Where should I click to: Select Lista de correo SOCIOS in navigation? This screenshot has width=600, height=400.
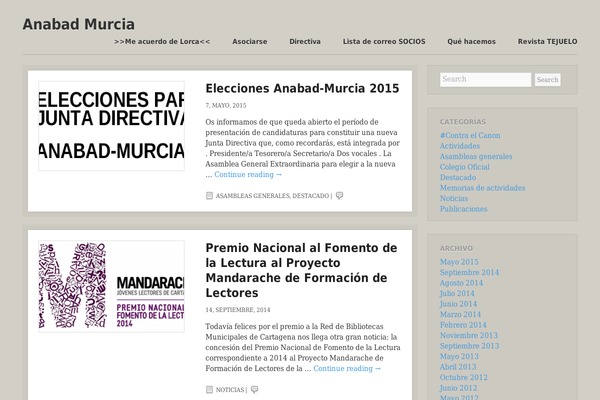click(x=384, y=41)
